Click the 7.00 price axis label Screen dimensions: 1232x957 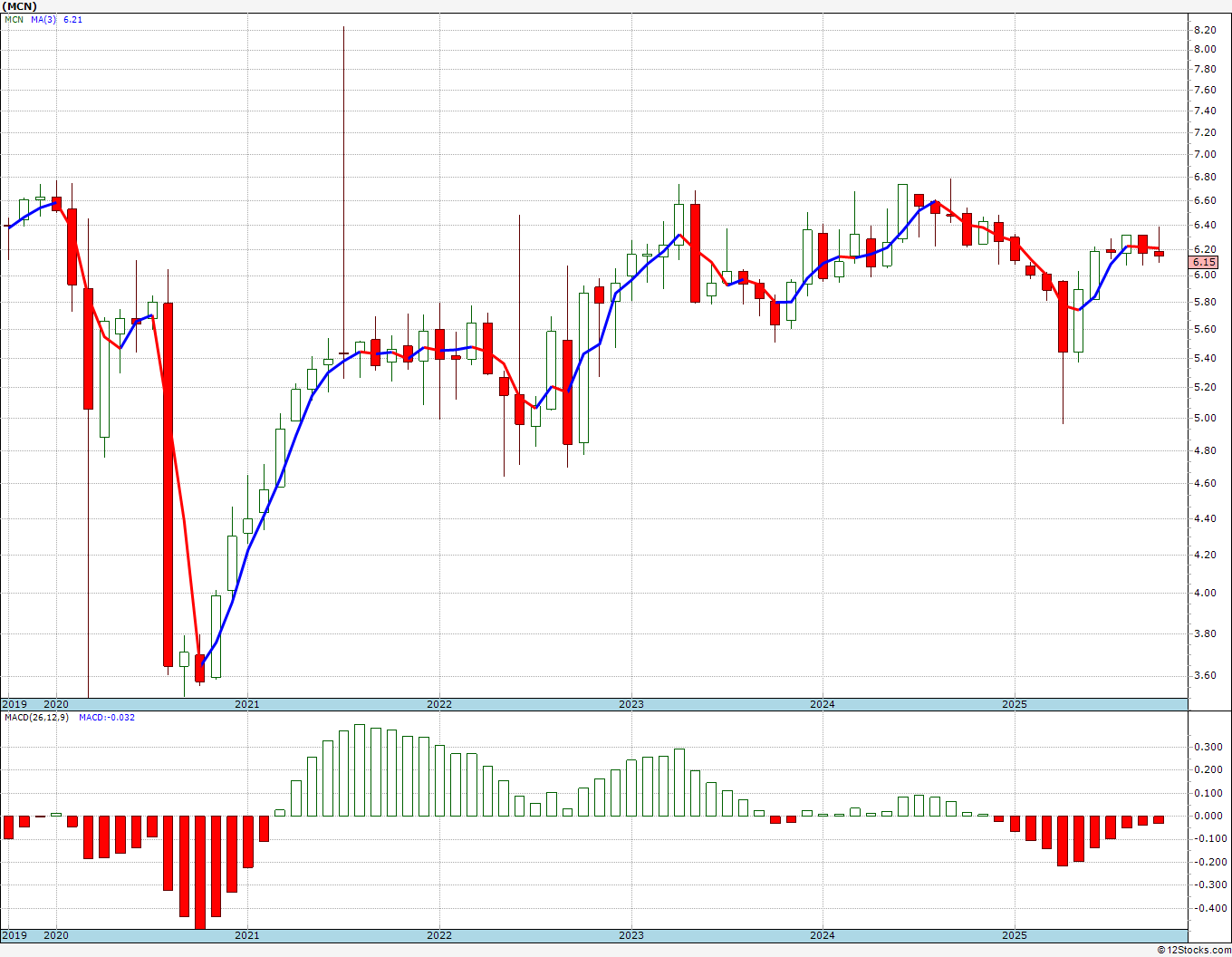click(x=1205, y=155)
